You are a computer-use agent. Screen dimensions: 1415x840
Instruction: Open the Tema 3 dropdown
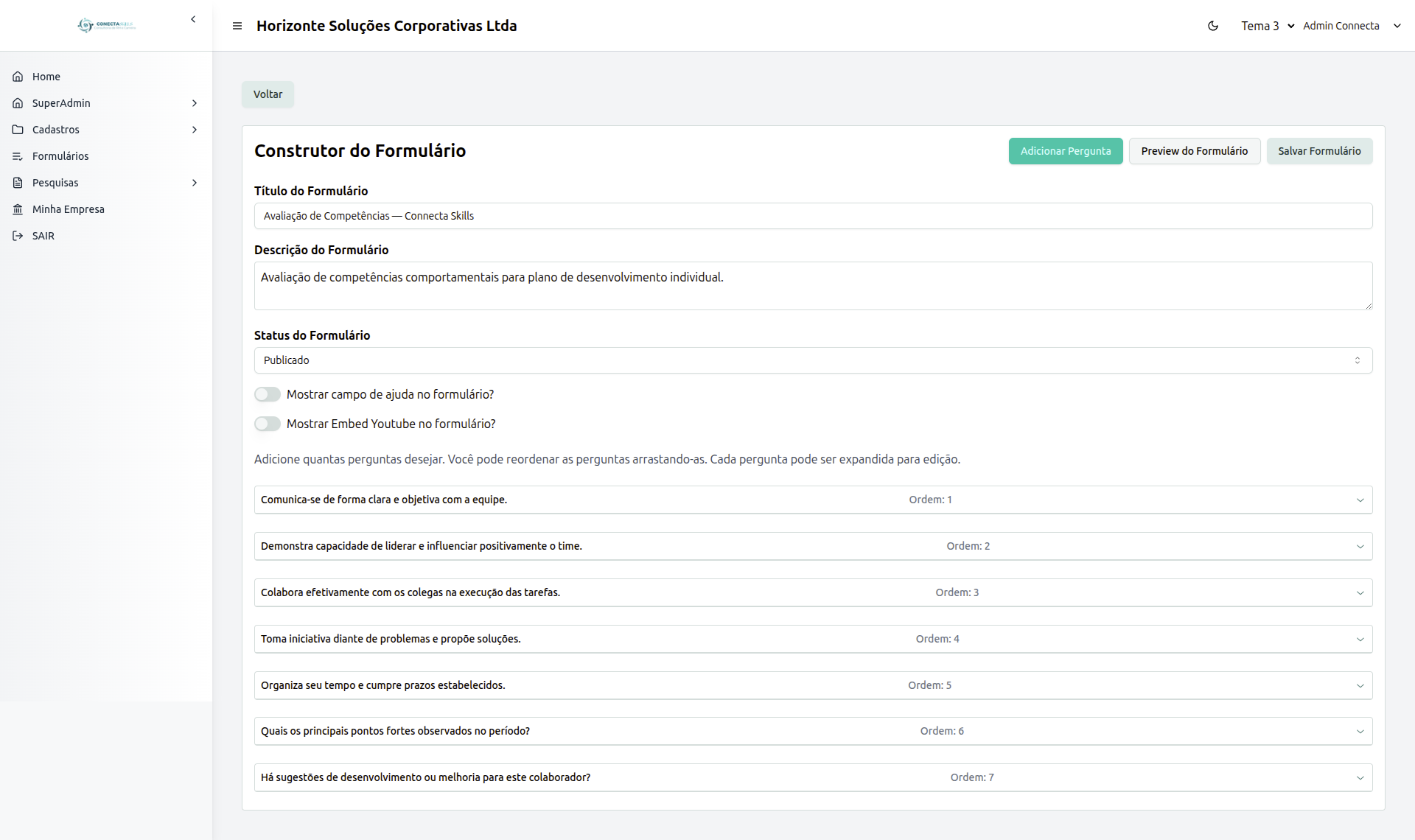pos(1268,26)
